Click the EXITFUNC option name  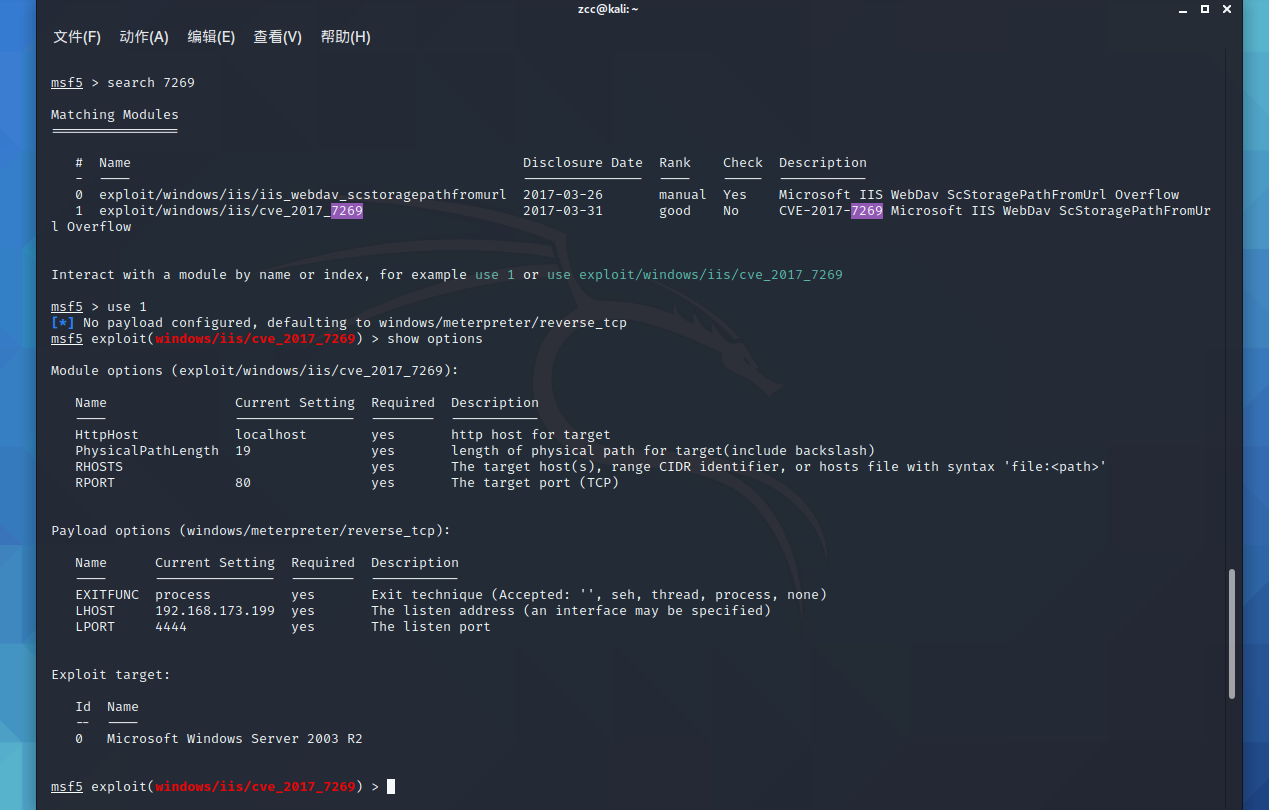coord(107,595)
